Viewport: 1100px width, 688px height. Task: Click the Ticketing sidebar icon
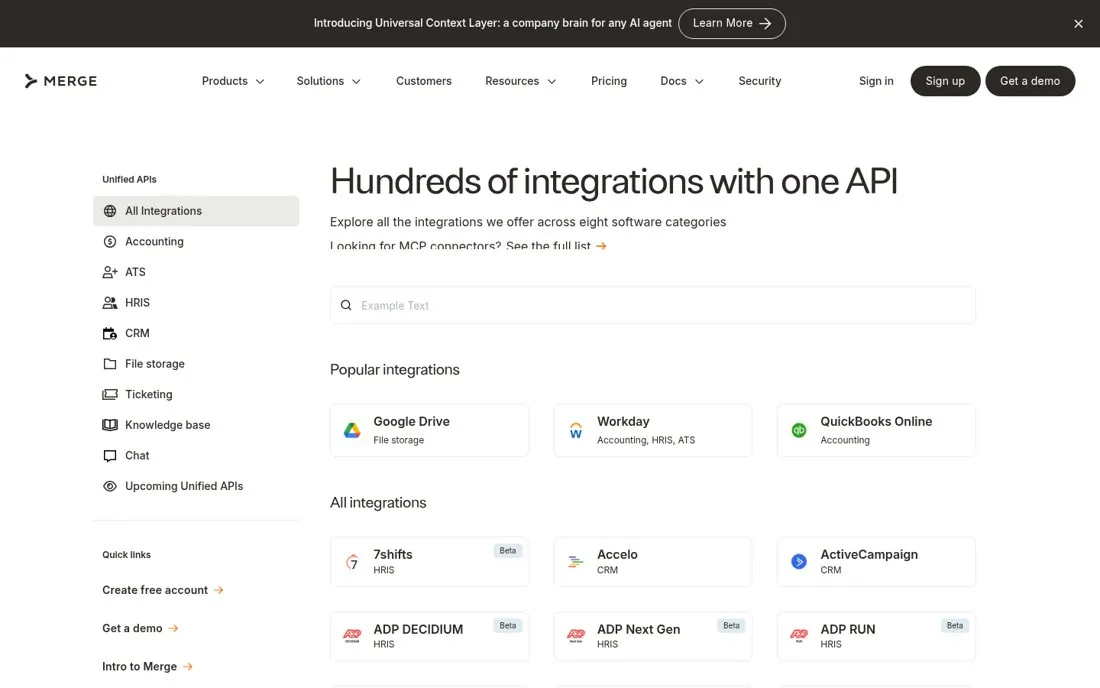[x=110, y=395]
